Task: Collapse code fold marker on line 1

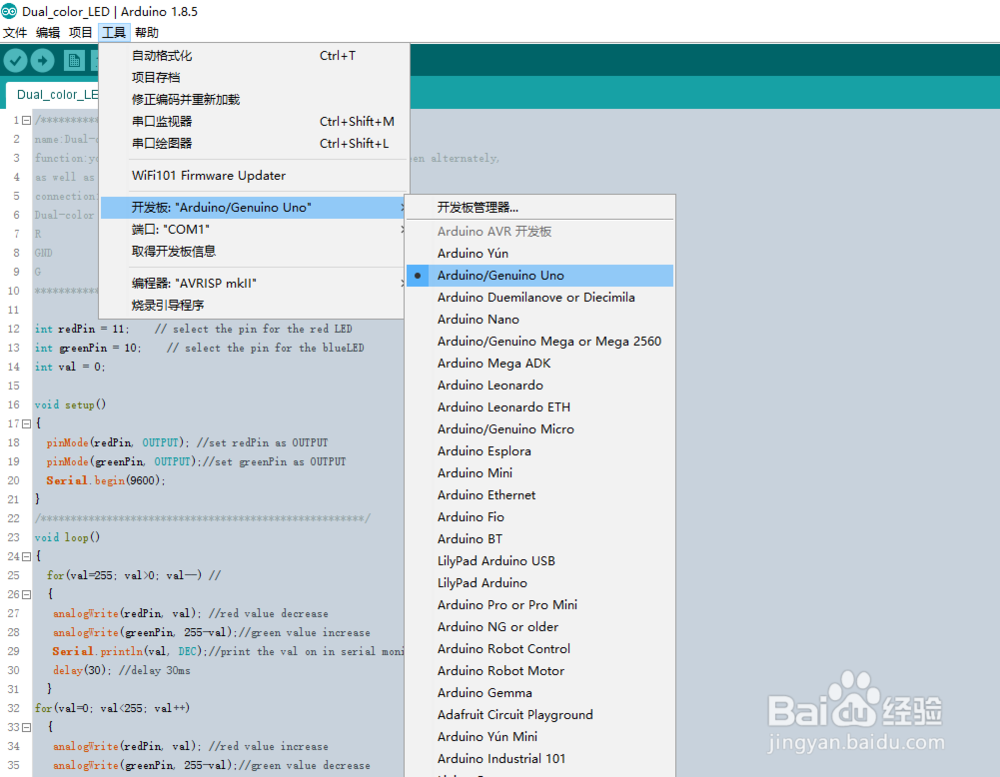Action: (26, 120)
